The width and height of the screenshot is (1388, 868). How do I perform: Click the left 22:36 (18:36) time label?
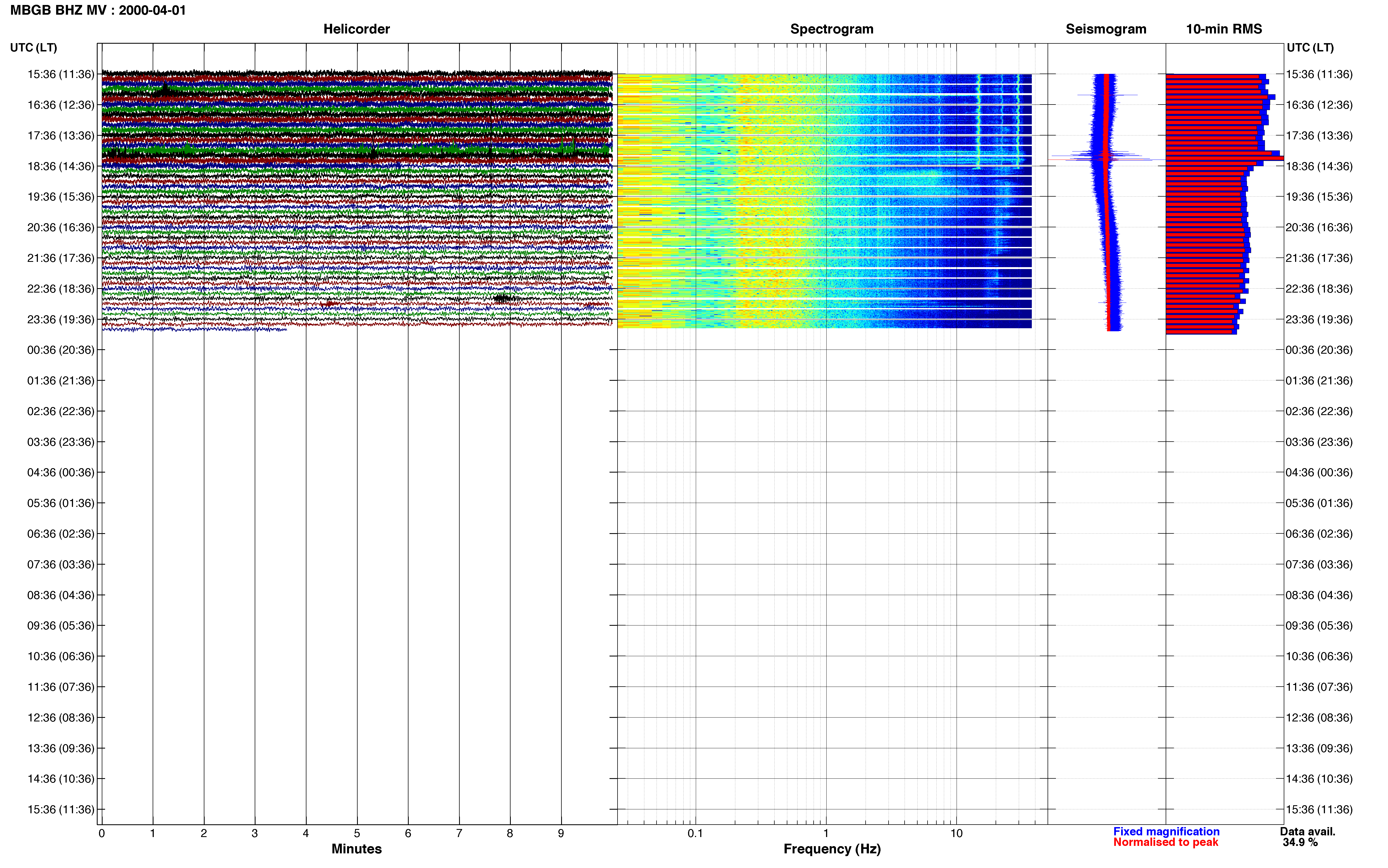[61, 288]
